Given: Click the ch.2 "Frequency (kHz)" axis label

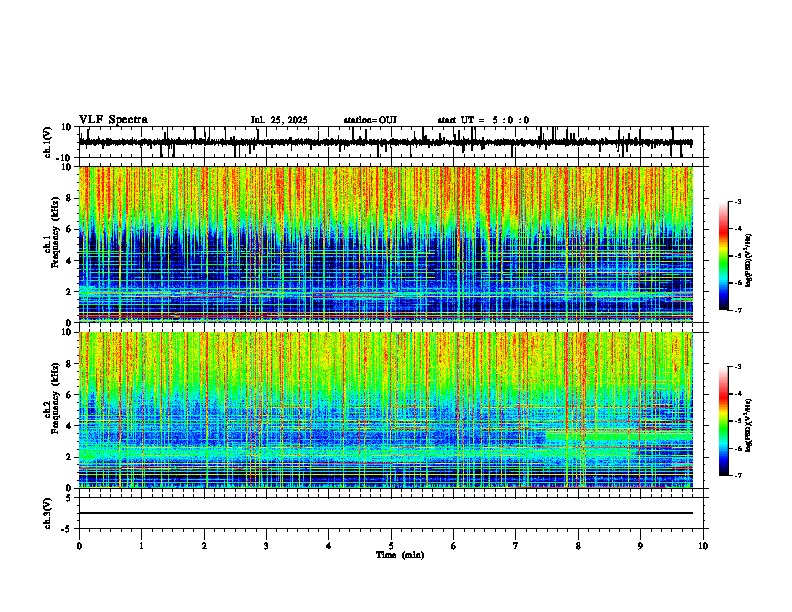Looking at the screenshot, I should 55,398.
